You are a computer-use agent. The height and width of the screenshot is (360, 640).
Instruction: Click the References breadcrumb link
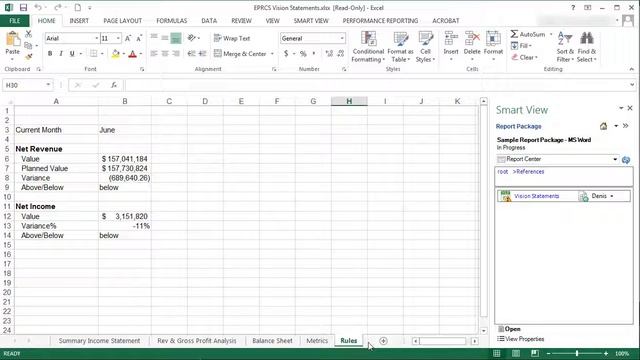point(530,171)
